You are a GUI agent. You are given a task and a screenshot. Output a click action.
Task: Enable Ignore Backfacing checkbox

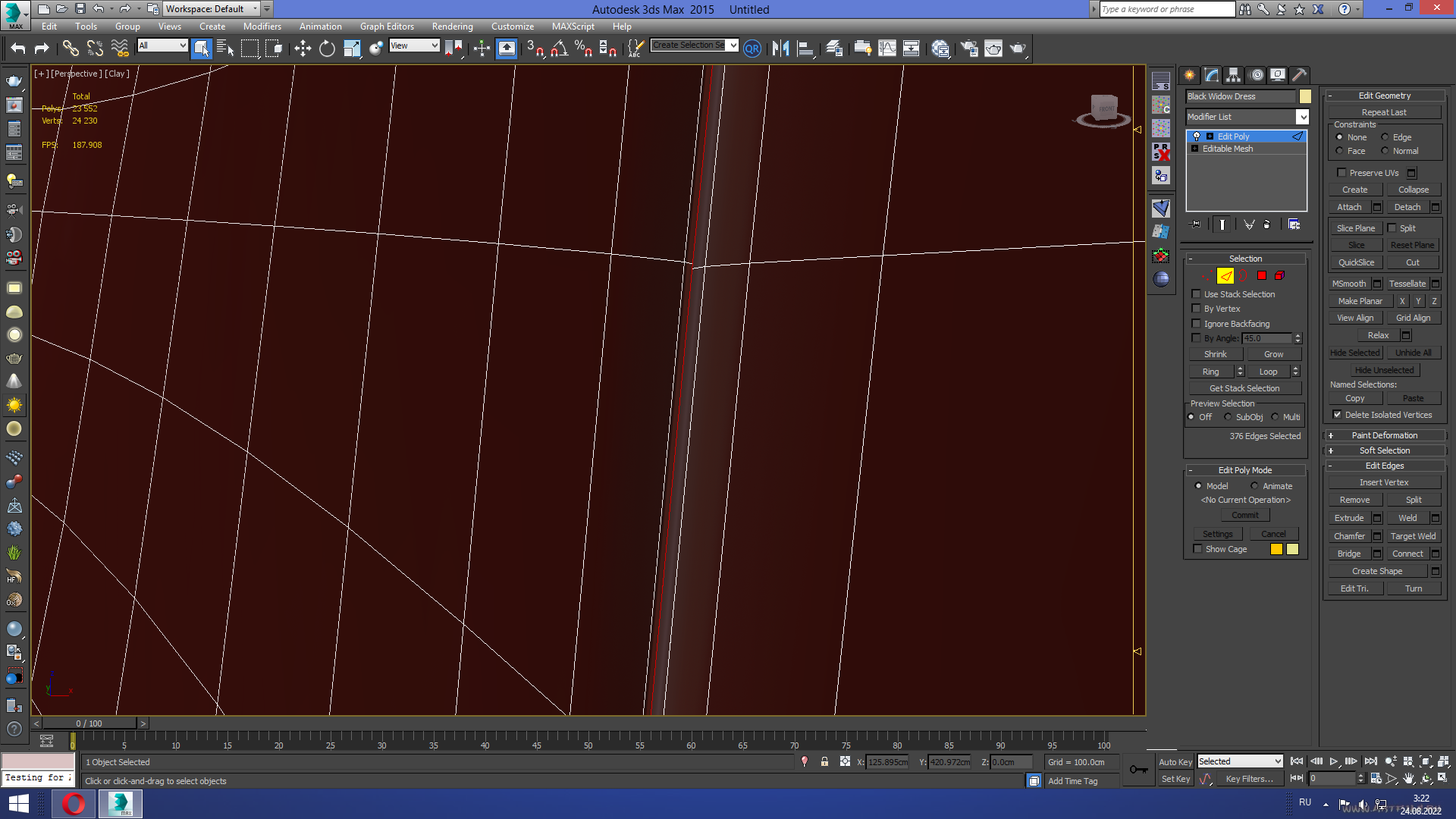pos(1197,324)
